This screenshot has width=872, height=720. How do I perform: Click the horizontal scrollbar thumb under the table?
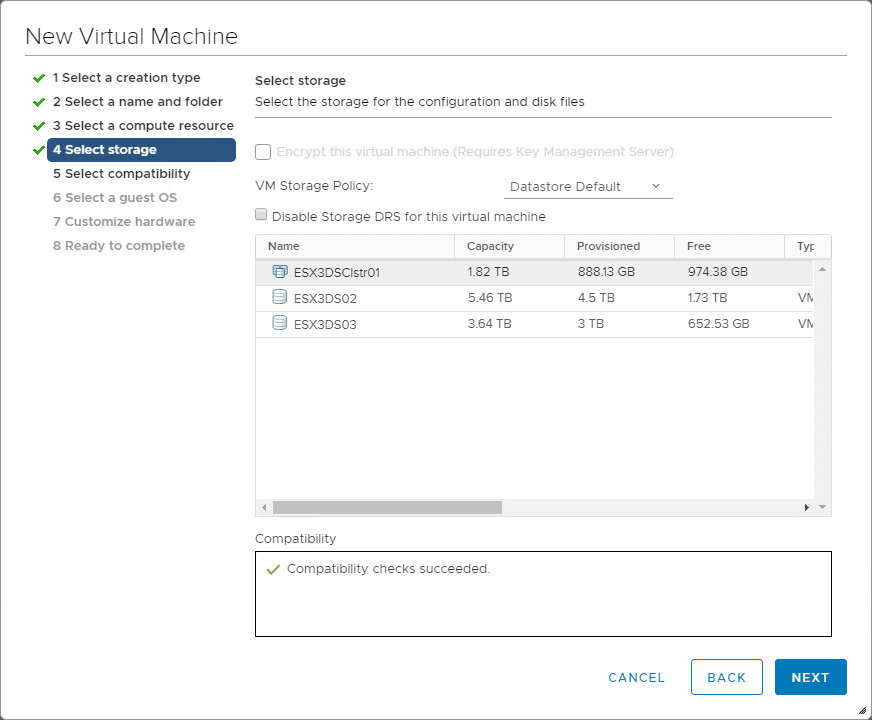pyautogui.click(x=387, y=508)
